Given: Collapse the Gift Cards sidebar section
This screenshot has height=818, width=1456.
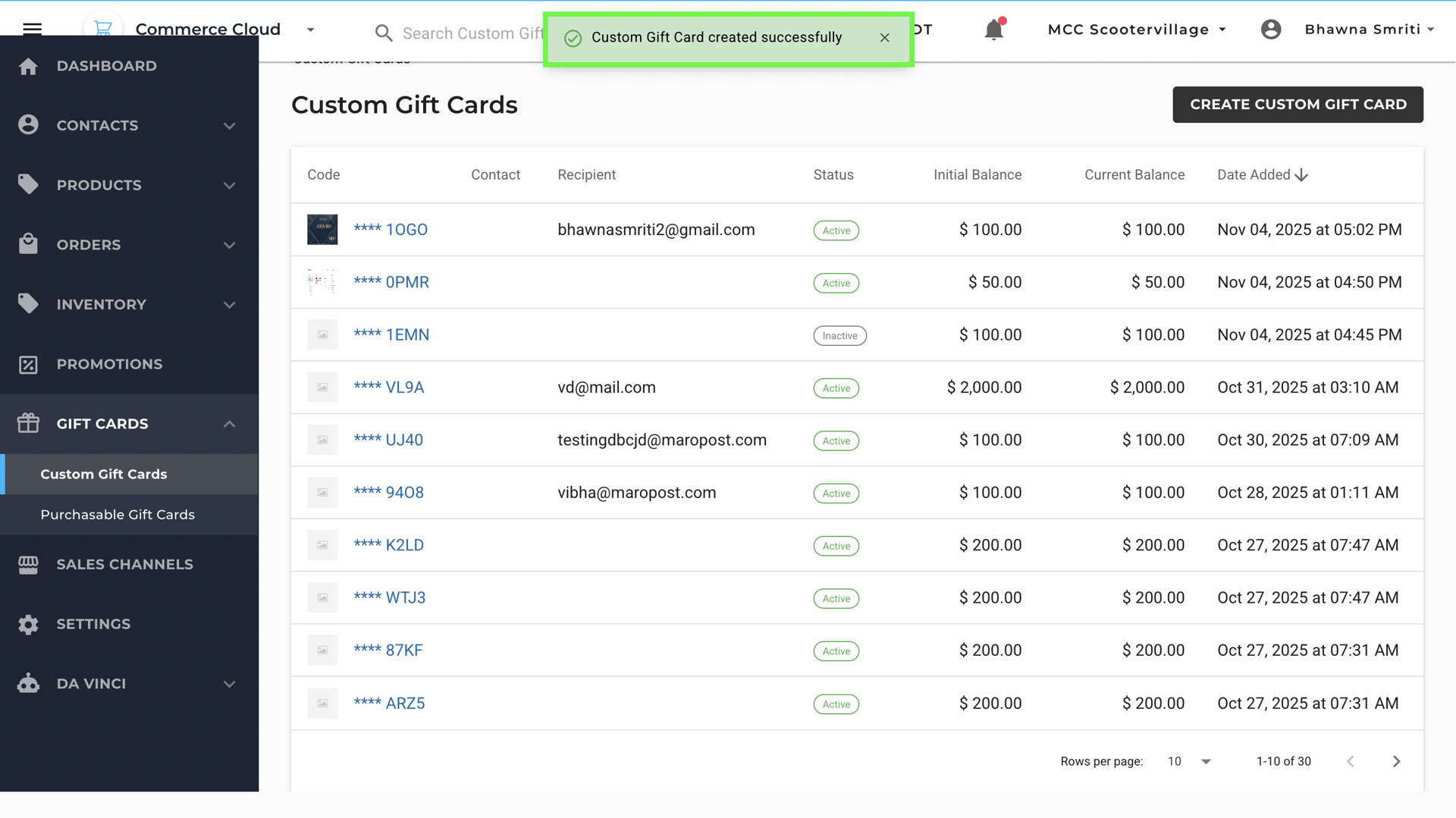Looking at the screenshot, I should coord(229,424).
